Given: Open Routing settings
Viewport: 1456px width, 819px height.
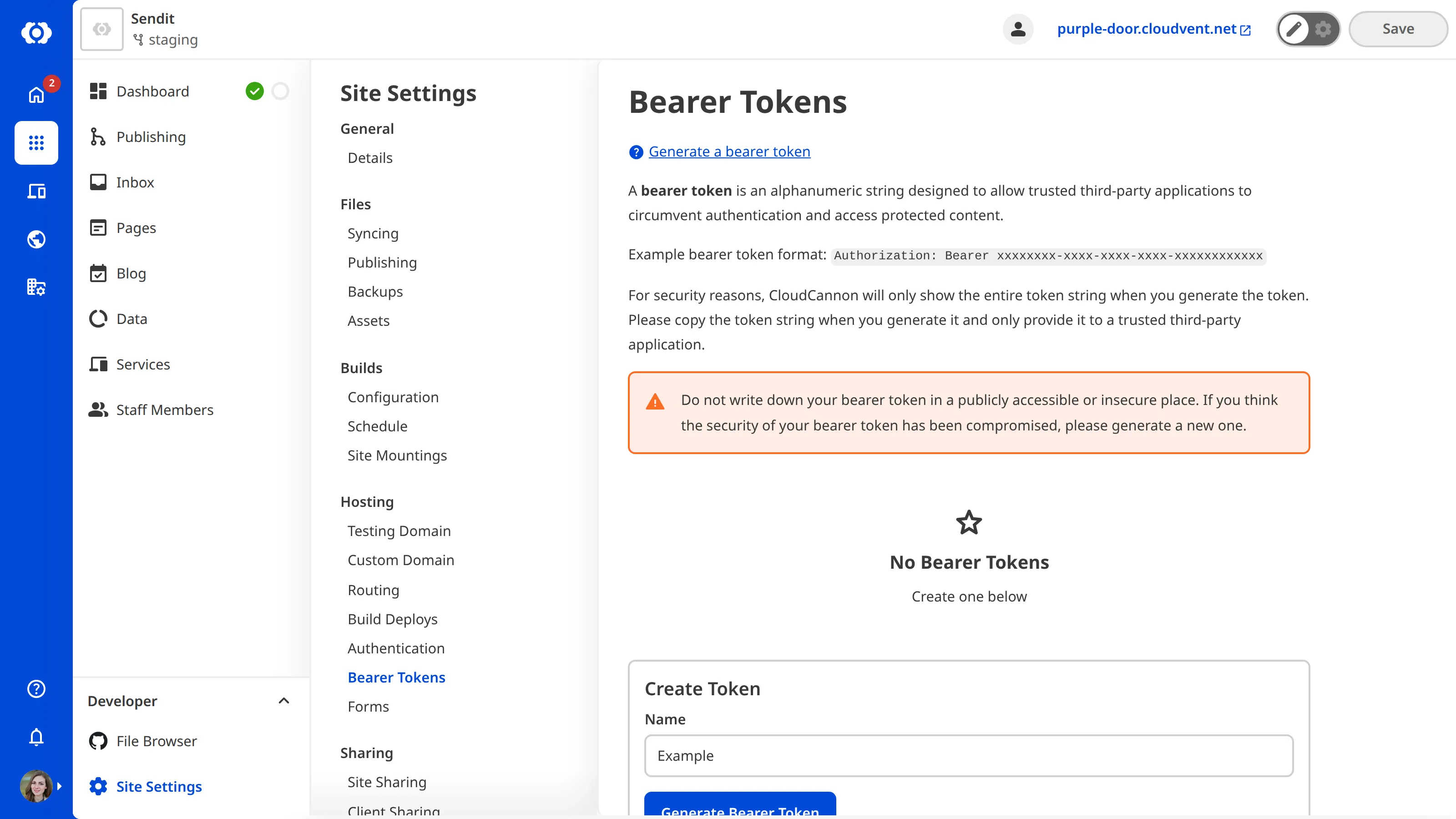Looking at the screenshot, I should point(373,590).
